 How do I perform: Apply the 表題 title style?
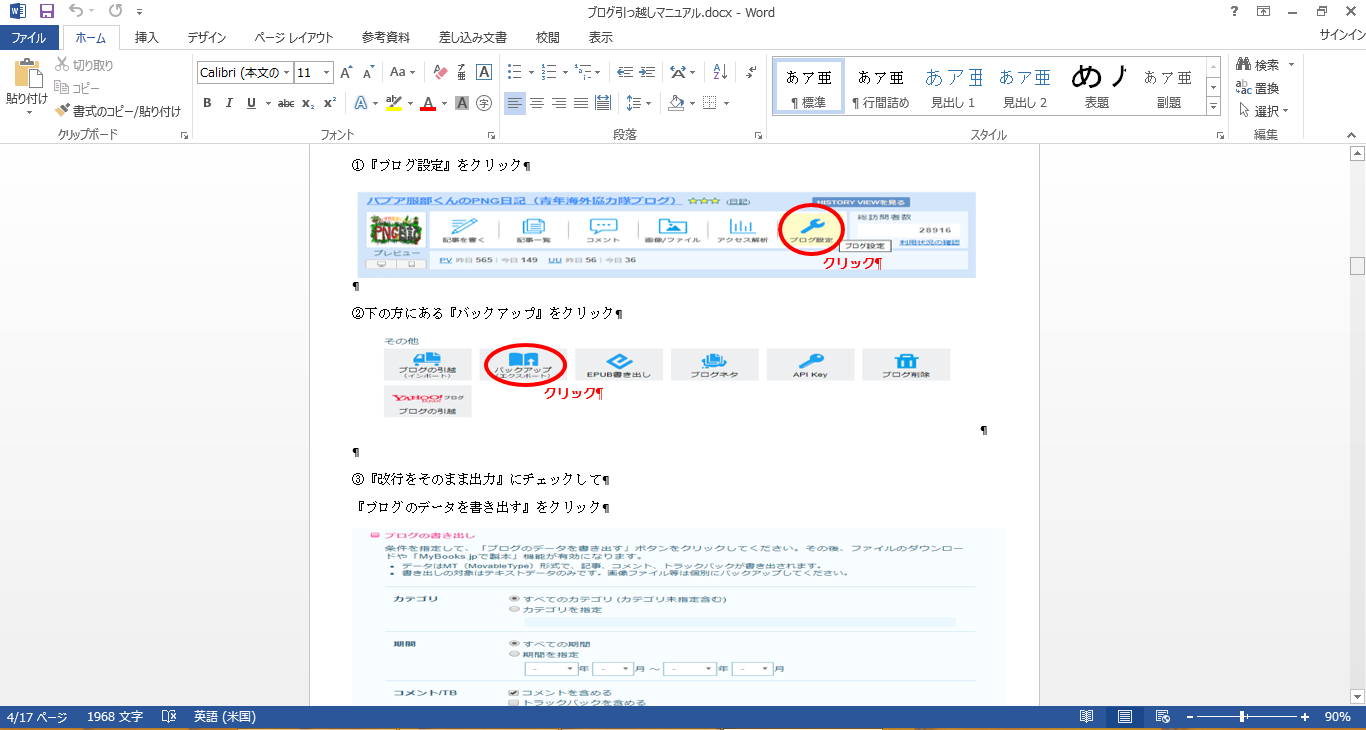tap(1097, 87)
